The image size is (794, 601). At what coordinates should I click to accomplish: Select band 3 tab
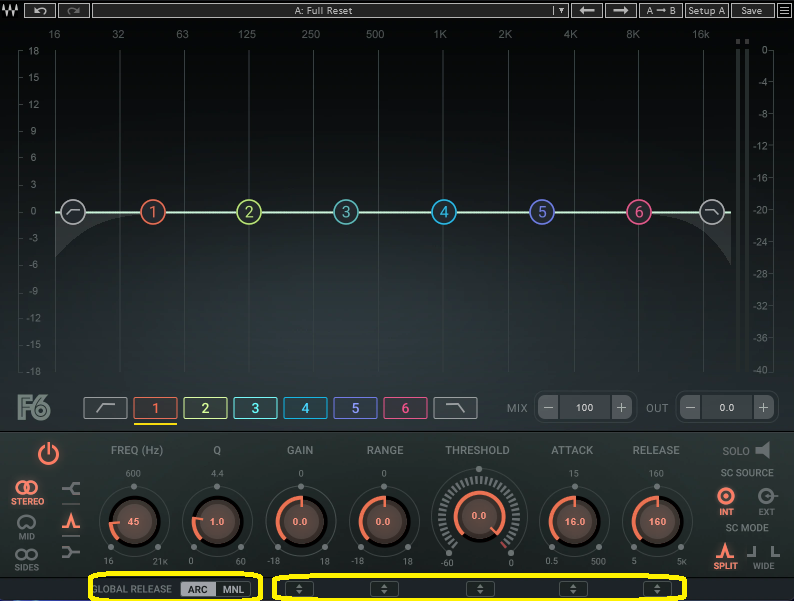click(x=255, y=408)
